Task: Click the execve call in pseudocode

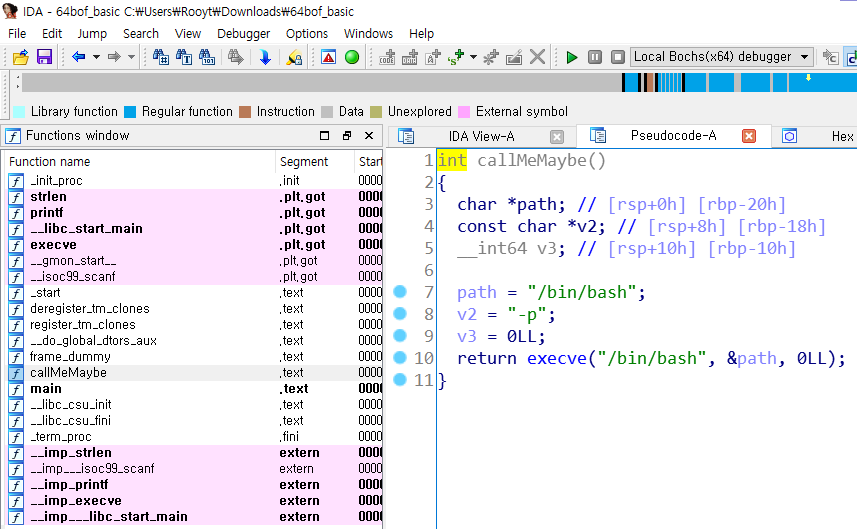Action: click(x=556, y=358)
